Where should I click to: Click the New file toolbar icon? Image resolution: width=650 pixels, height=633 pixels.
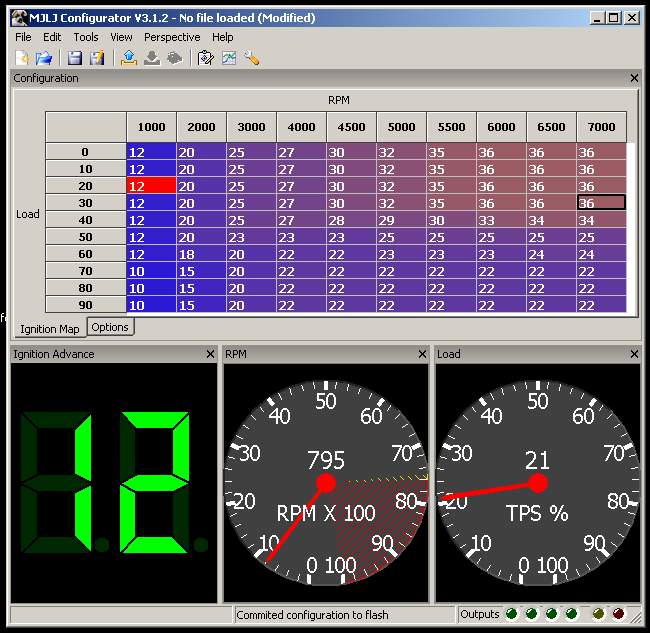(x=22, y=58)
